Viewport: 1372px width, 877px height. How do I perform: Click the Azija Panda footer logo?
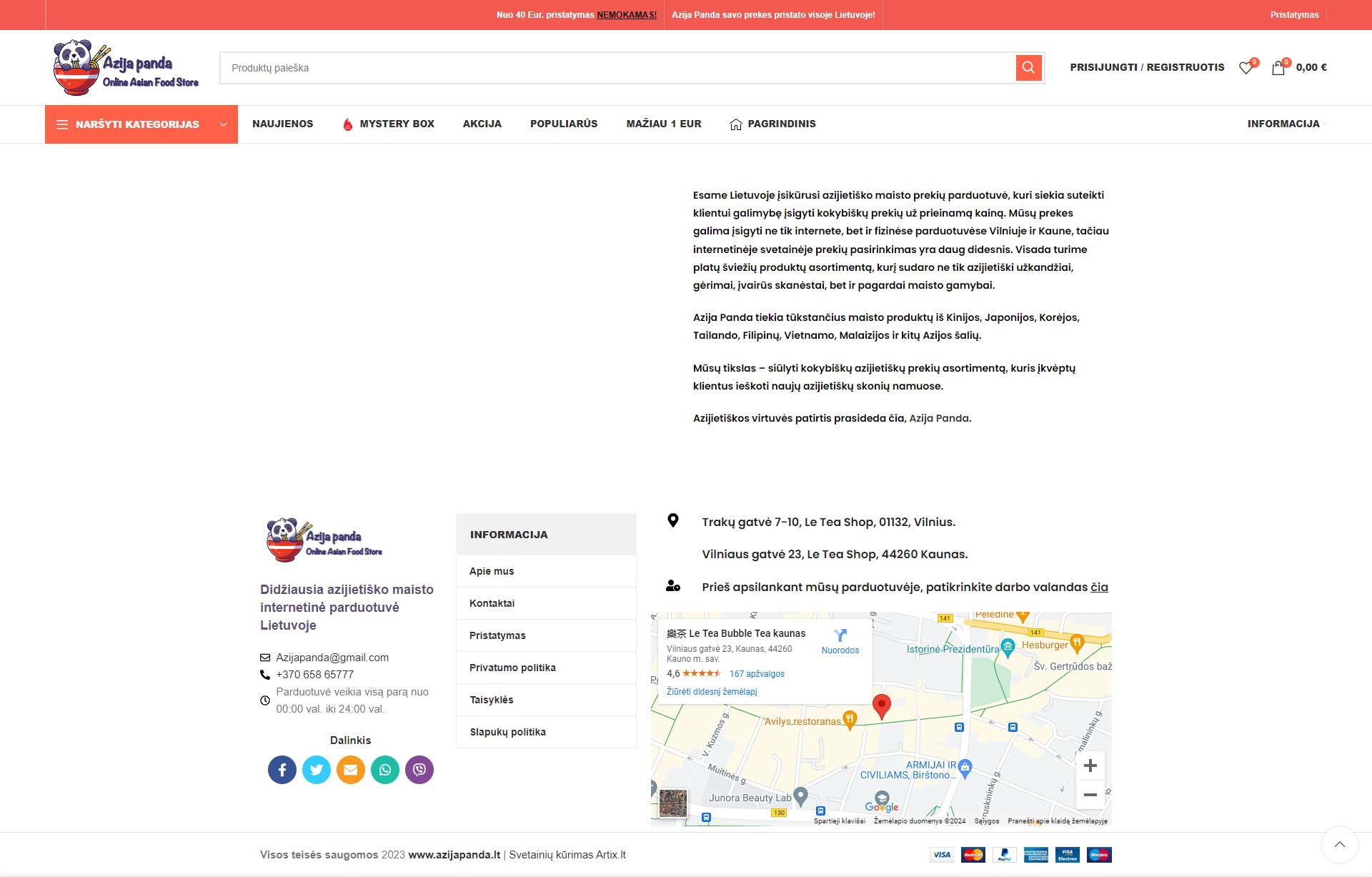(x=324, y=540)
